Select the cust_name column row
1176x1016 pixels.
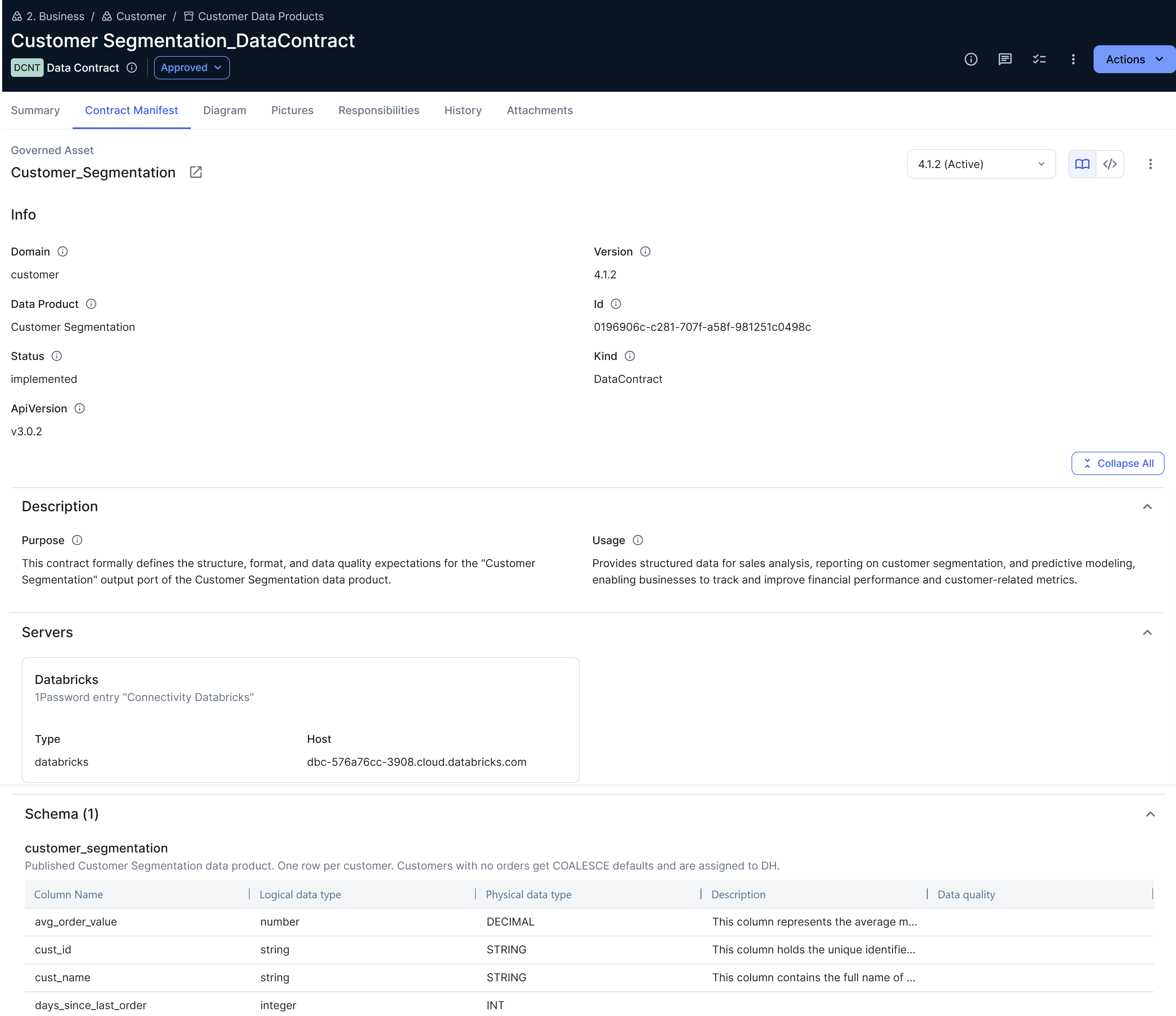(589, 978)
